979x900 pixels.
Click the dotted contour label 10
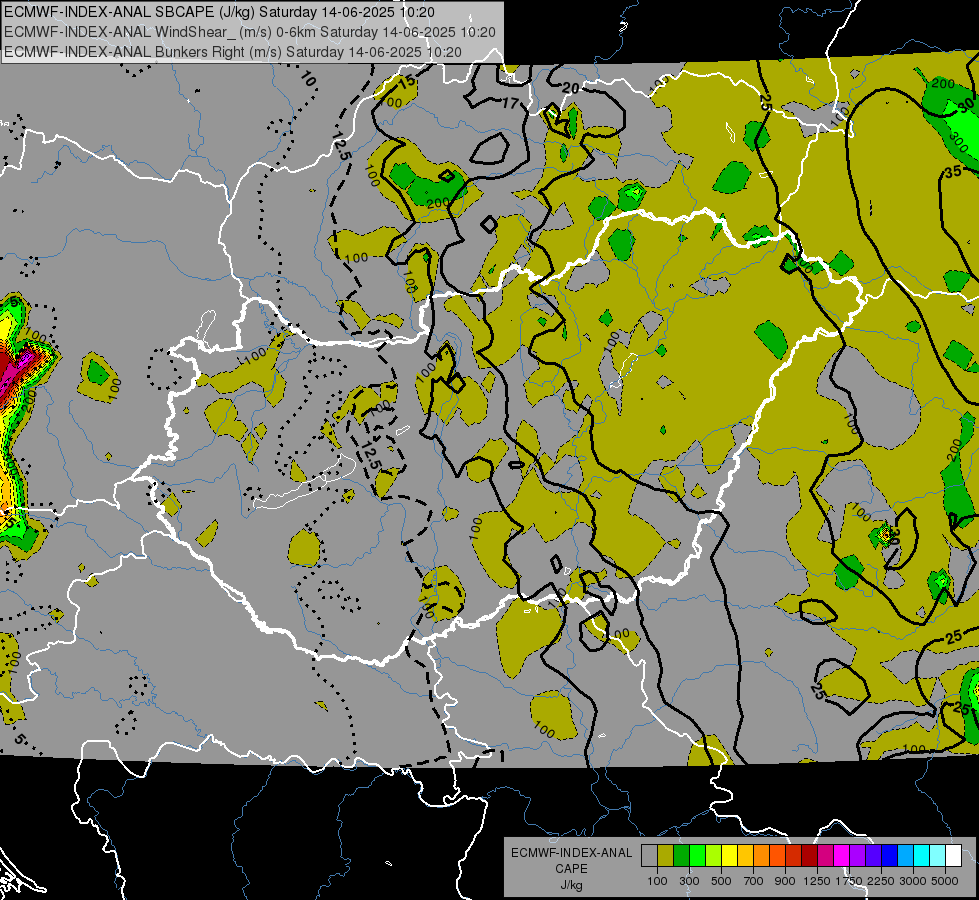tap(308, 79)
